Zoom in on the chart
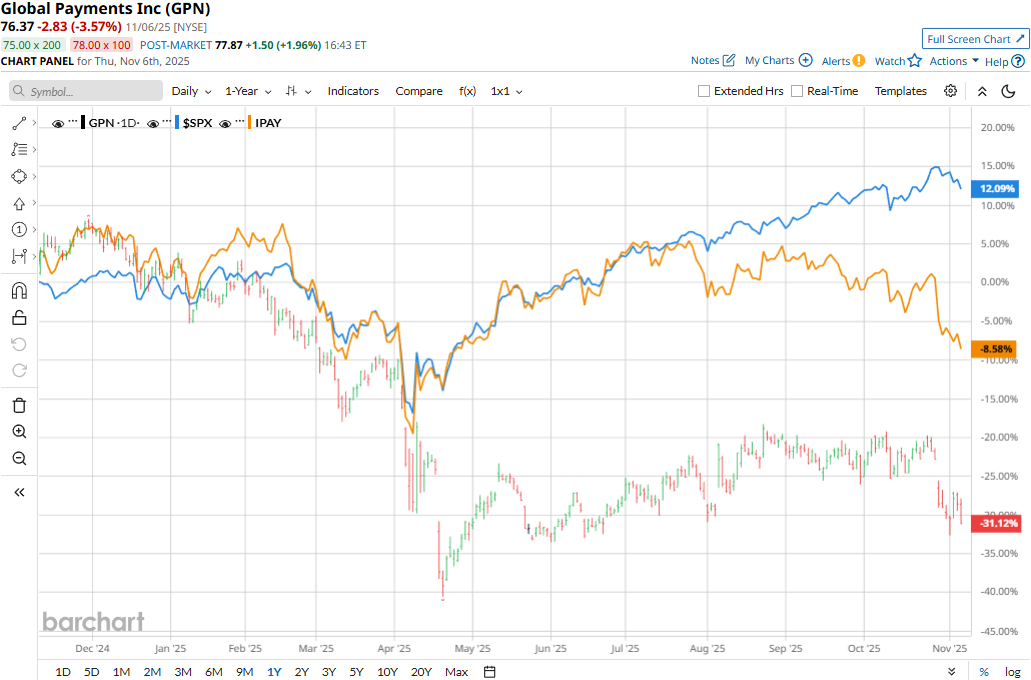Viewport: 1031px width, 680px height. 19,432
